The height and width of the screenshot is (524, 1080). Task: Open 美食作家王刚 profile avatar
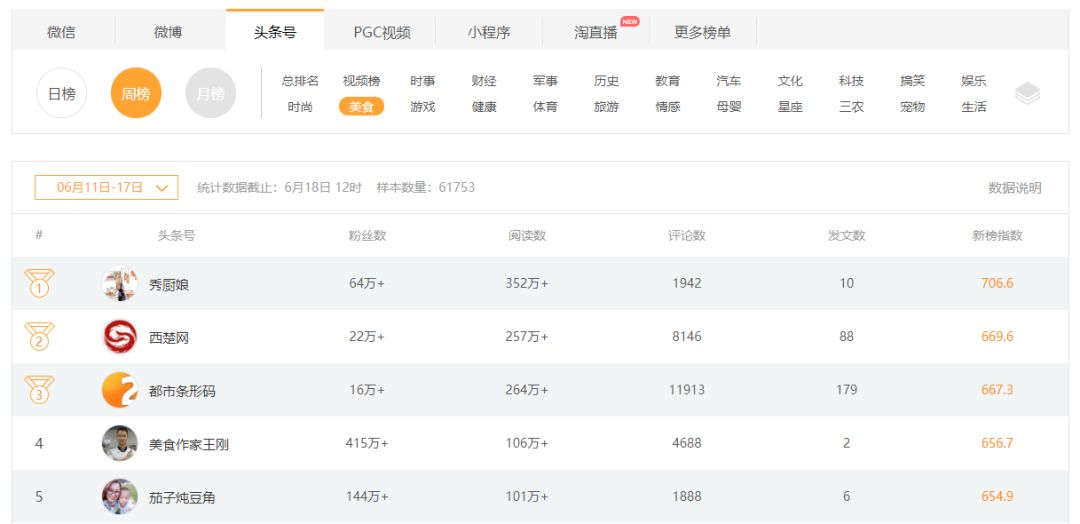pos(120,443)
